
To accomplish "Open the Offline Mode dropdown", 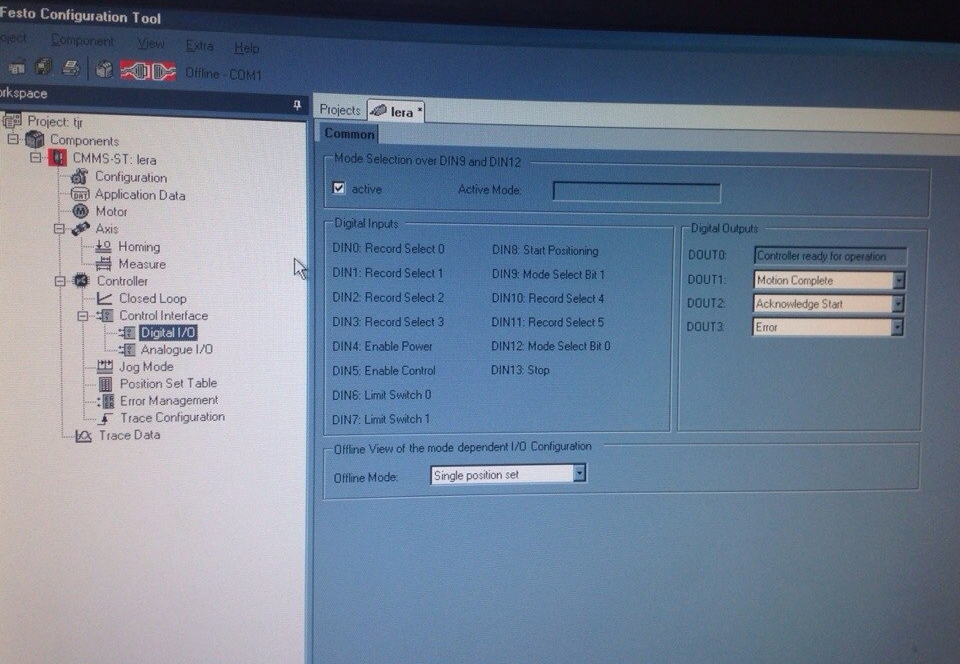I will [x=579, y=473].
